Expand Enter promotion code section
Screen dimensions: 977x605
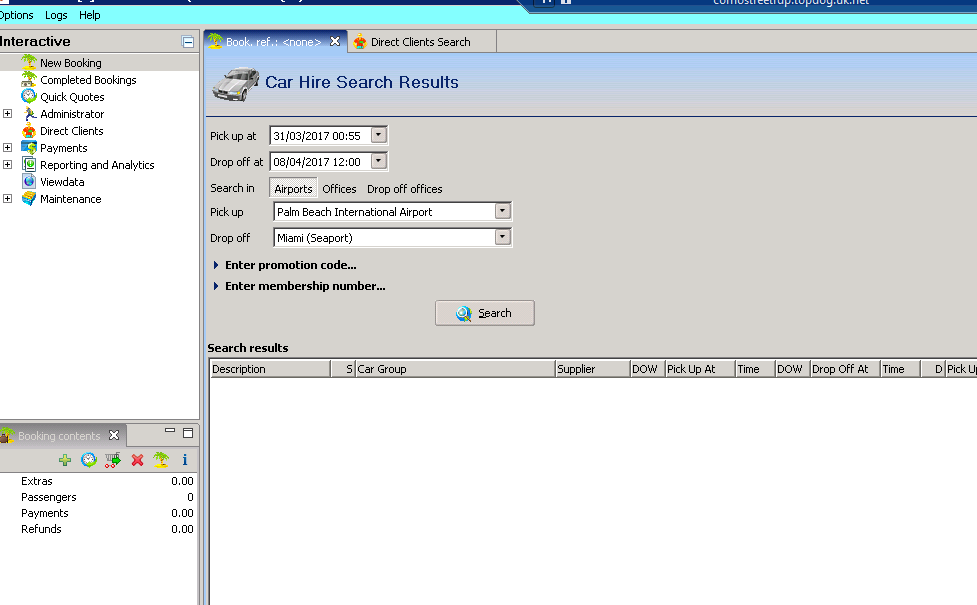tap(216, 265)
